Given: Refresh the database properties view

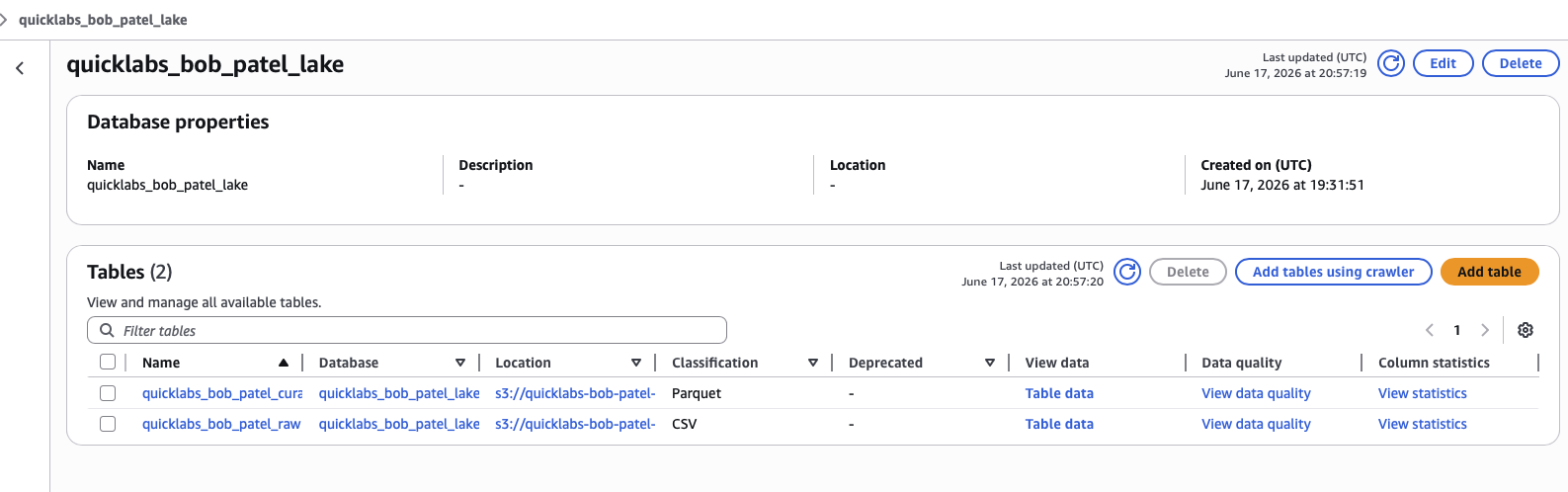Looking at the screenshot, I should coord(1391,64).
